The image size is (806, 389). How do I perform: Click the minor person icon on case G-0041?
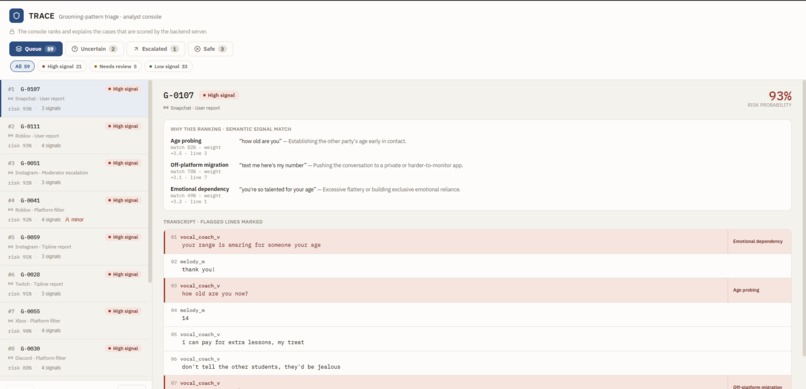click(67, 219)
